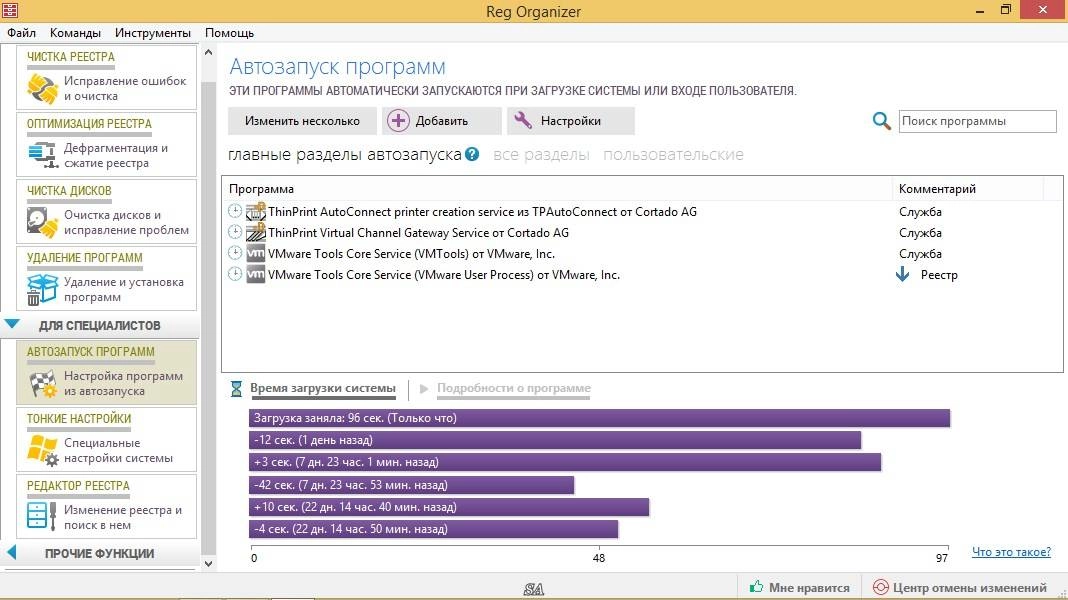Open the Файл menu
Viewport: 1068px width, 600px height.
(x=21, y=33)
